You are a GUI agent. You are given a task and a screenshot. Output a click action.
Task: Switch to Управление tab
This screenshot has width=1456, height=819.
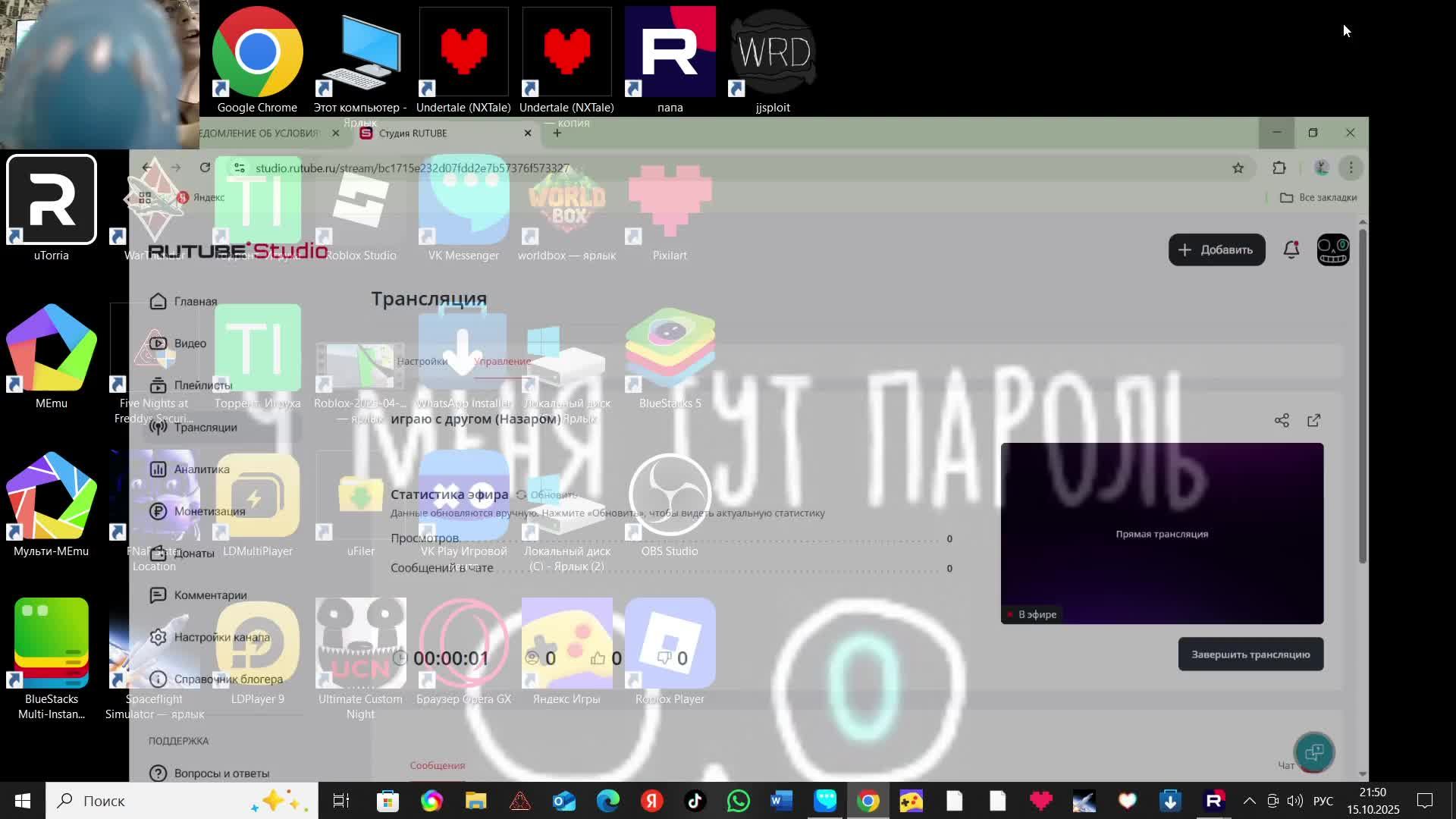click(x=502, y=361)
